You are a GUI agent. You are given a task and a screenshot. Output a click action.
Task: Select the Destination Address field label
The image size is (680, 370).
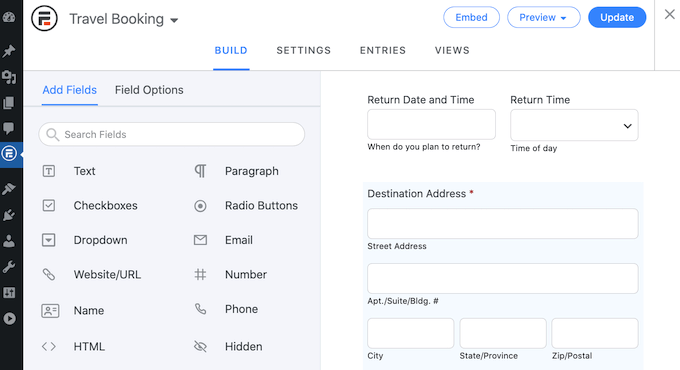coord(416,193)
